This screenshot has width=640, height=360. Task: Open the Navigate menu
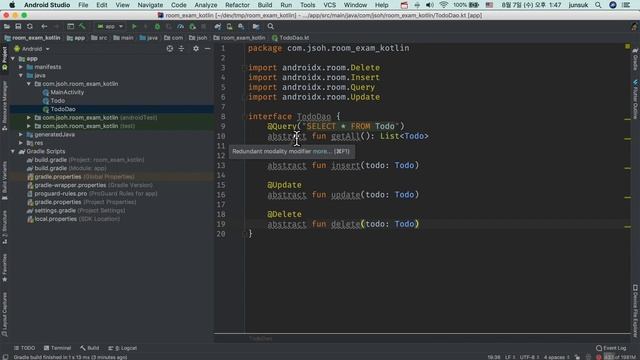[x=150, y=5]
